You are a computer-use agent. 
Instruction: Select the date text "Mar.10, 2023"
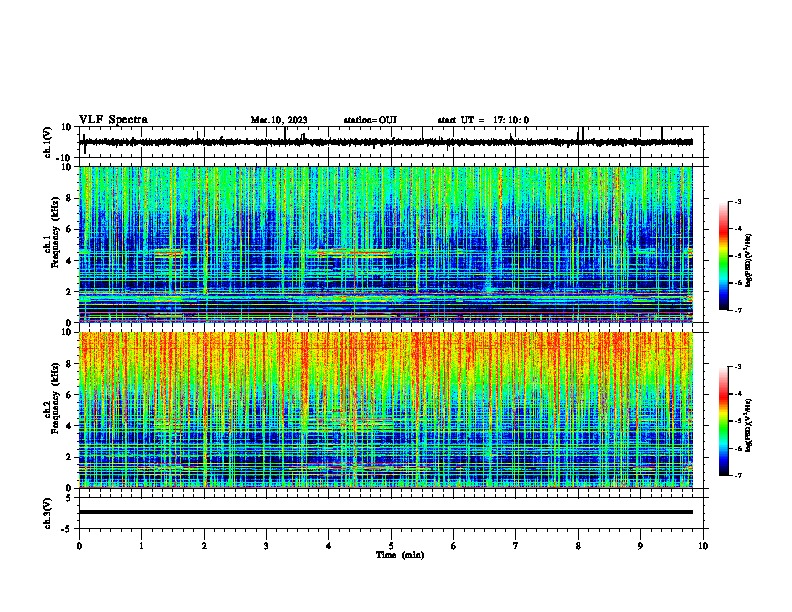point(279,120)
